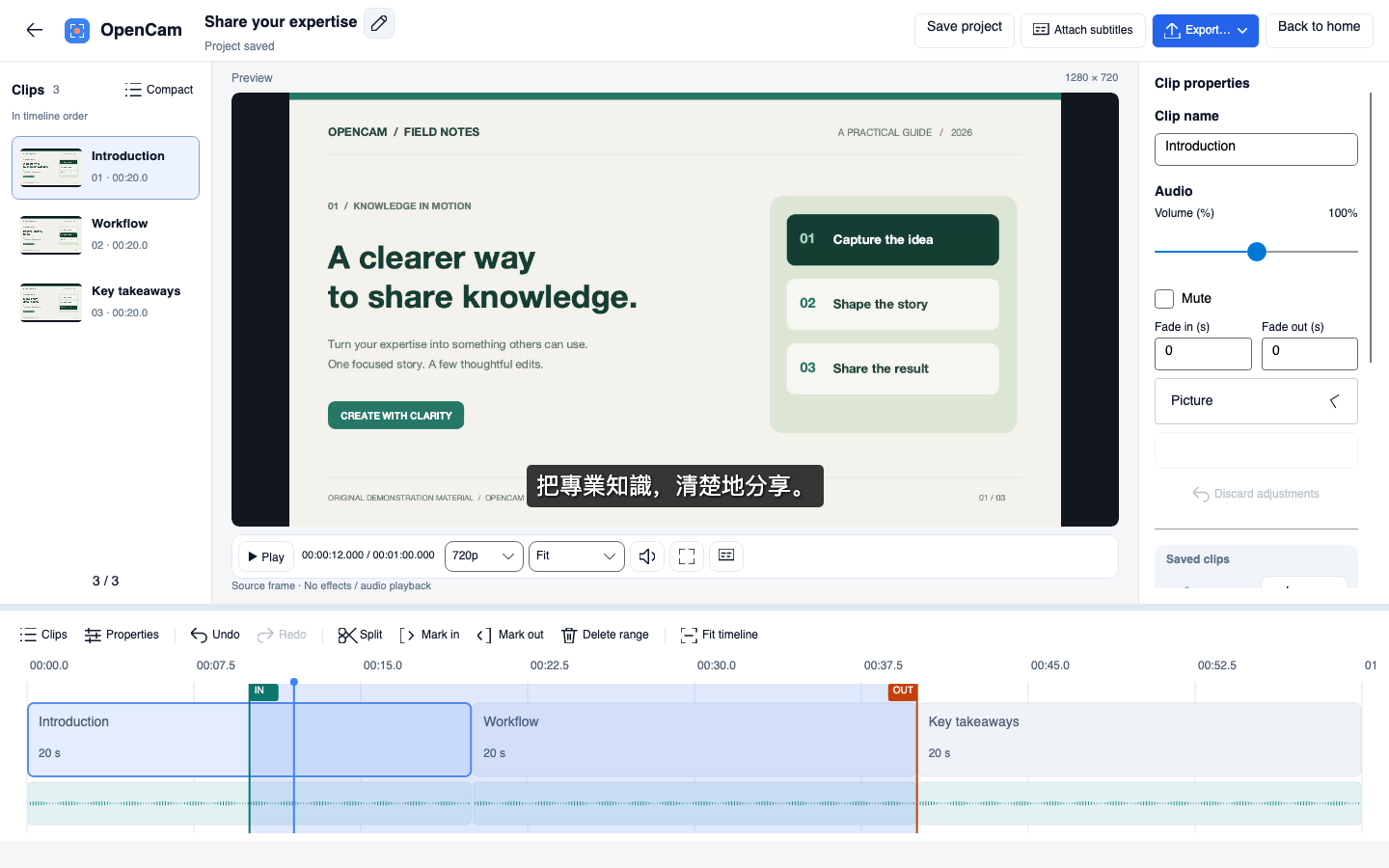Viewport: 1389px width, 868px height.
Task: Select the Workflow clip thumbnail
Action: [51, 235]
